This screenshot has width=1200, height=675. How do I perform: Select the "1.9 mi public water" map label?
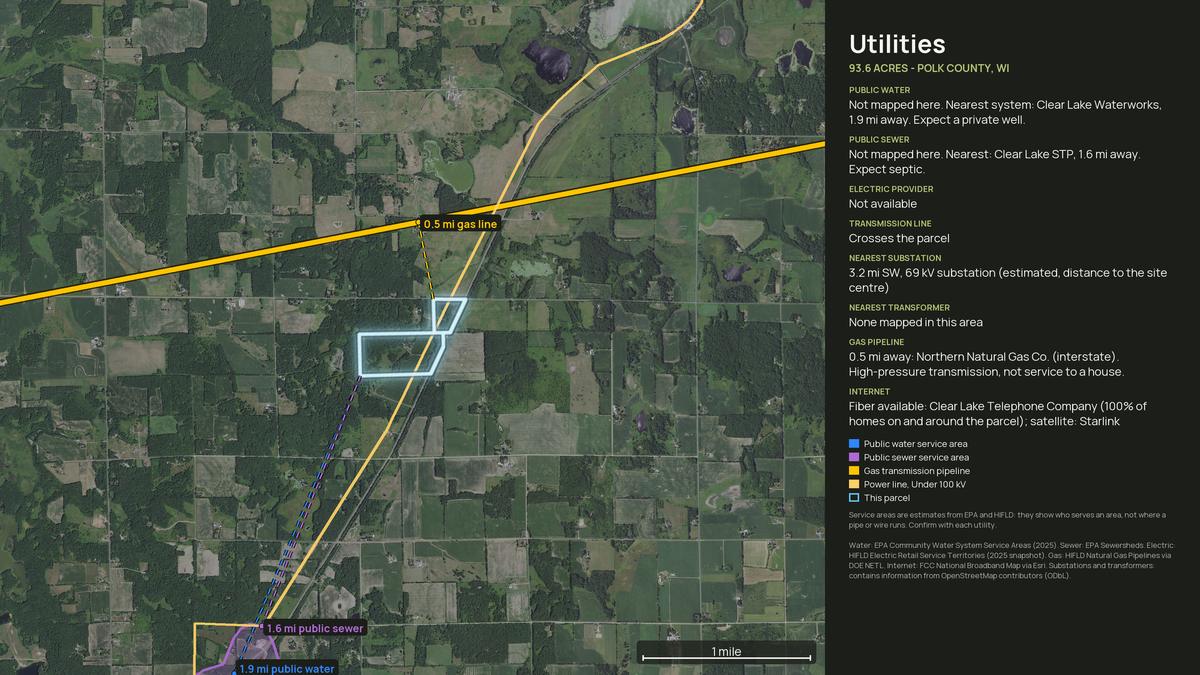click(x=286, y=669)
